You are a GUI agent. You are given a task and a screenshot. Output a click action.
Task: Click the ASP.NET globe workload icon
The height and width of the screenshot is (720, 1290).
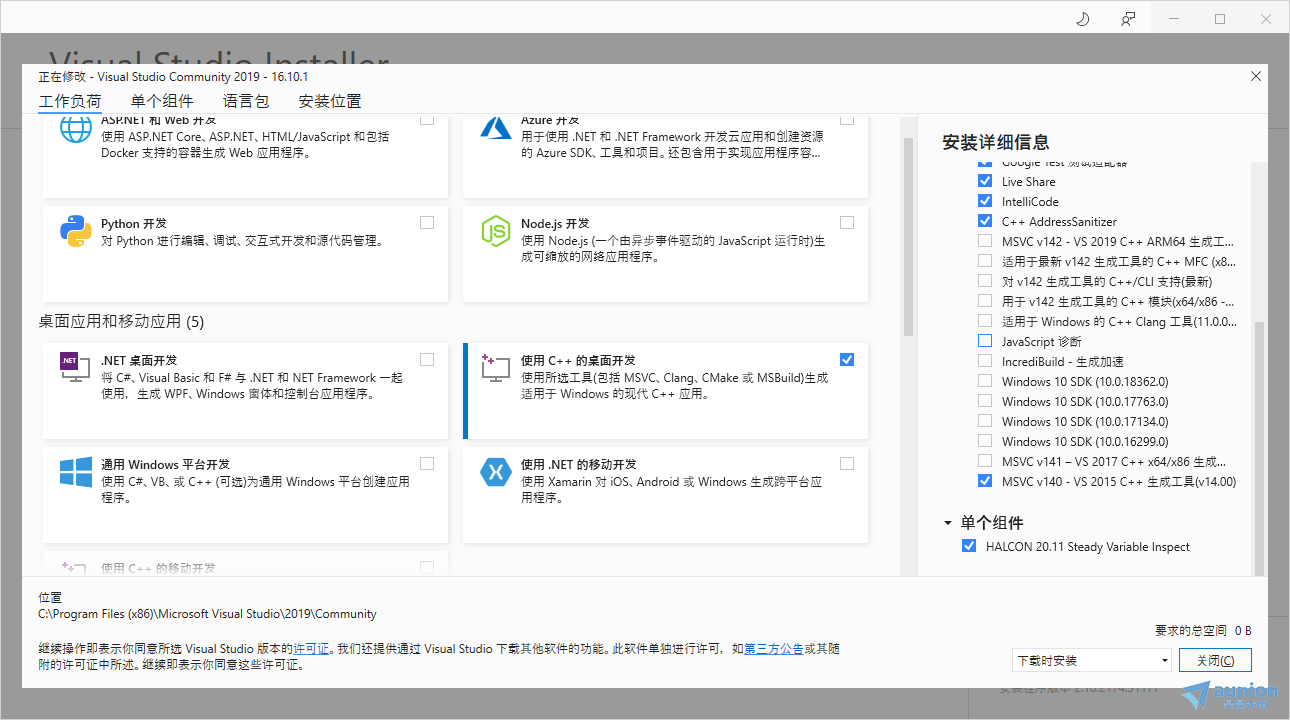point(76,129)
